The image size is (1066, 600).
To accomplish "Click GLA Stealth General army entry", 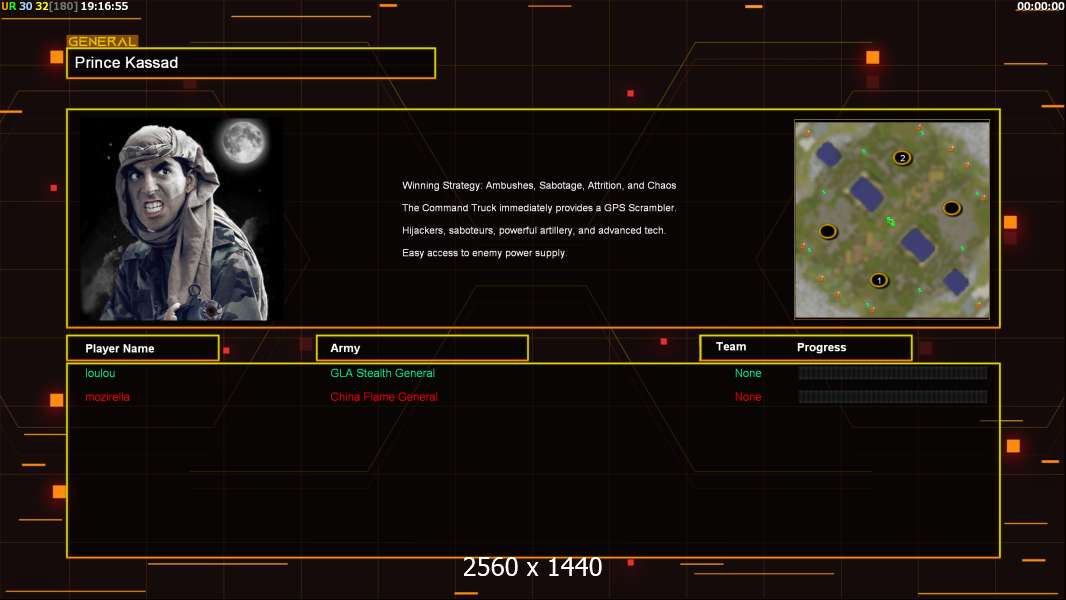I will pos(382,373).
